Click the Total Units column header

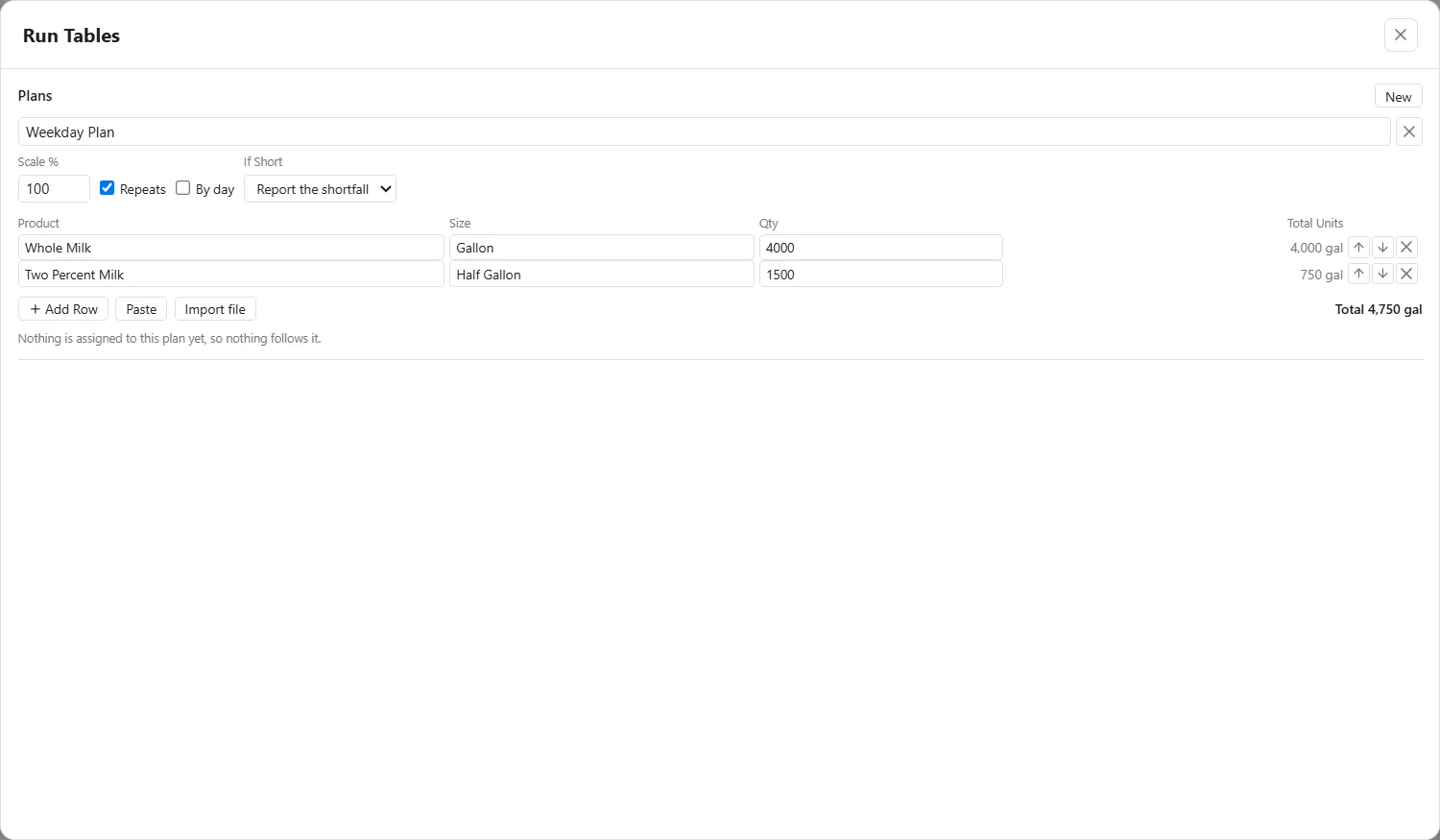(1315, 223)
